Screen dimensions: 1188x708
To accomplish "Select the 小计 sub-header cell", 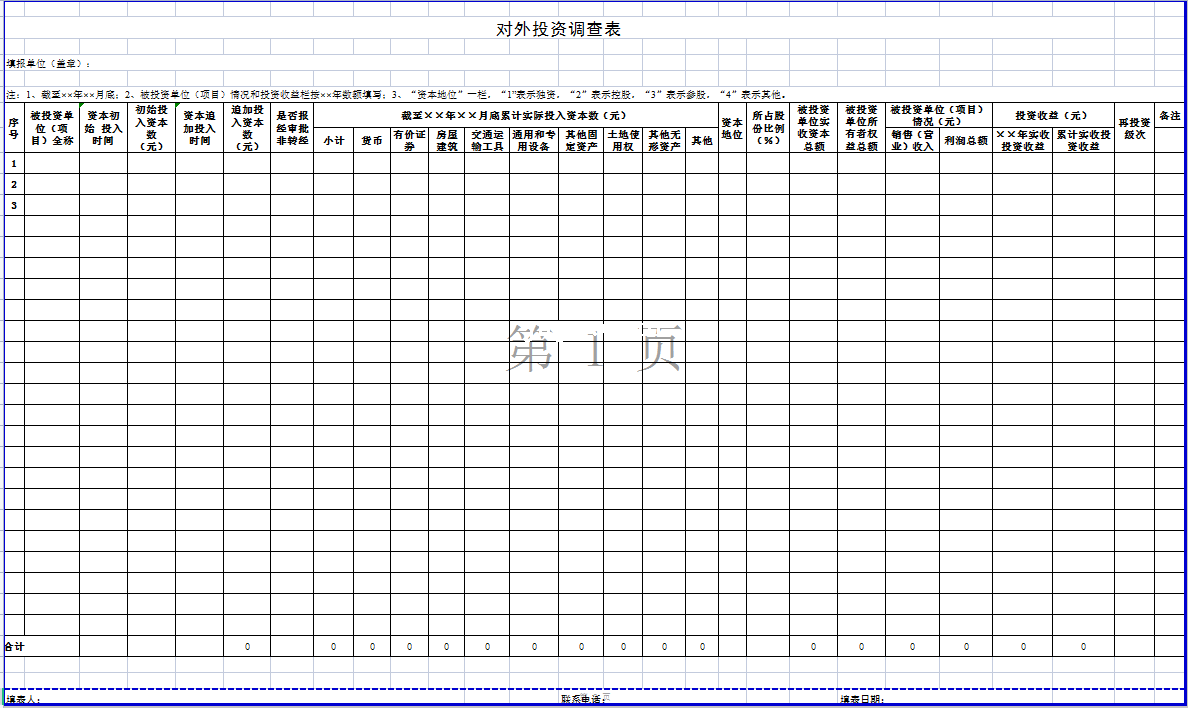I will (333, 141).
